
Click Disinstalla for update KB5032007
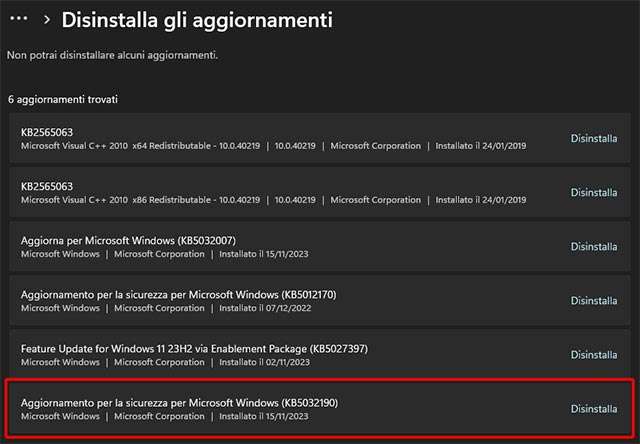[593, 246]
